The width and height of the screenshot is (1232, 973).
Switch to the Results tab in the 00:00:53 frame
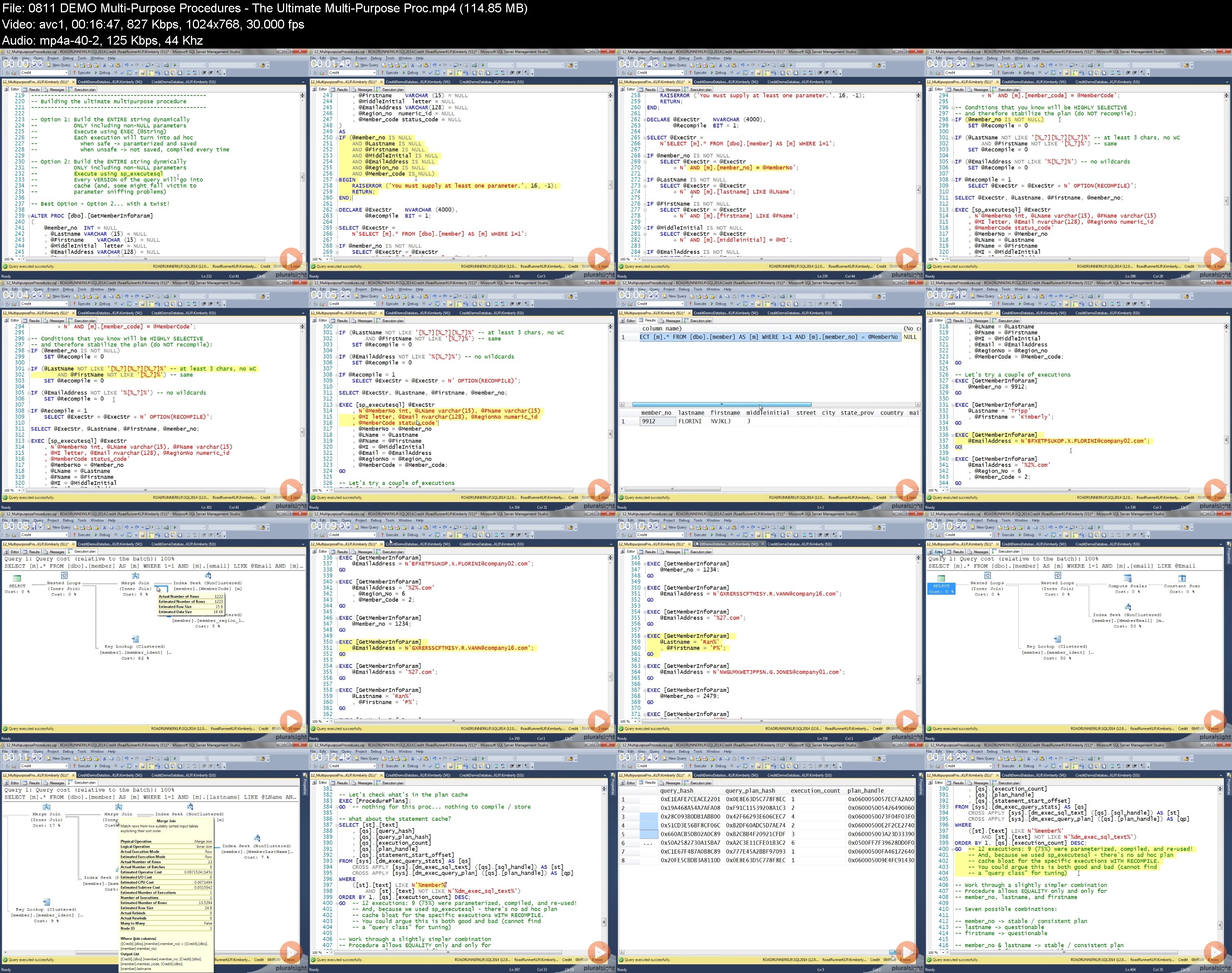(x=32, y=89)
